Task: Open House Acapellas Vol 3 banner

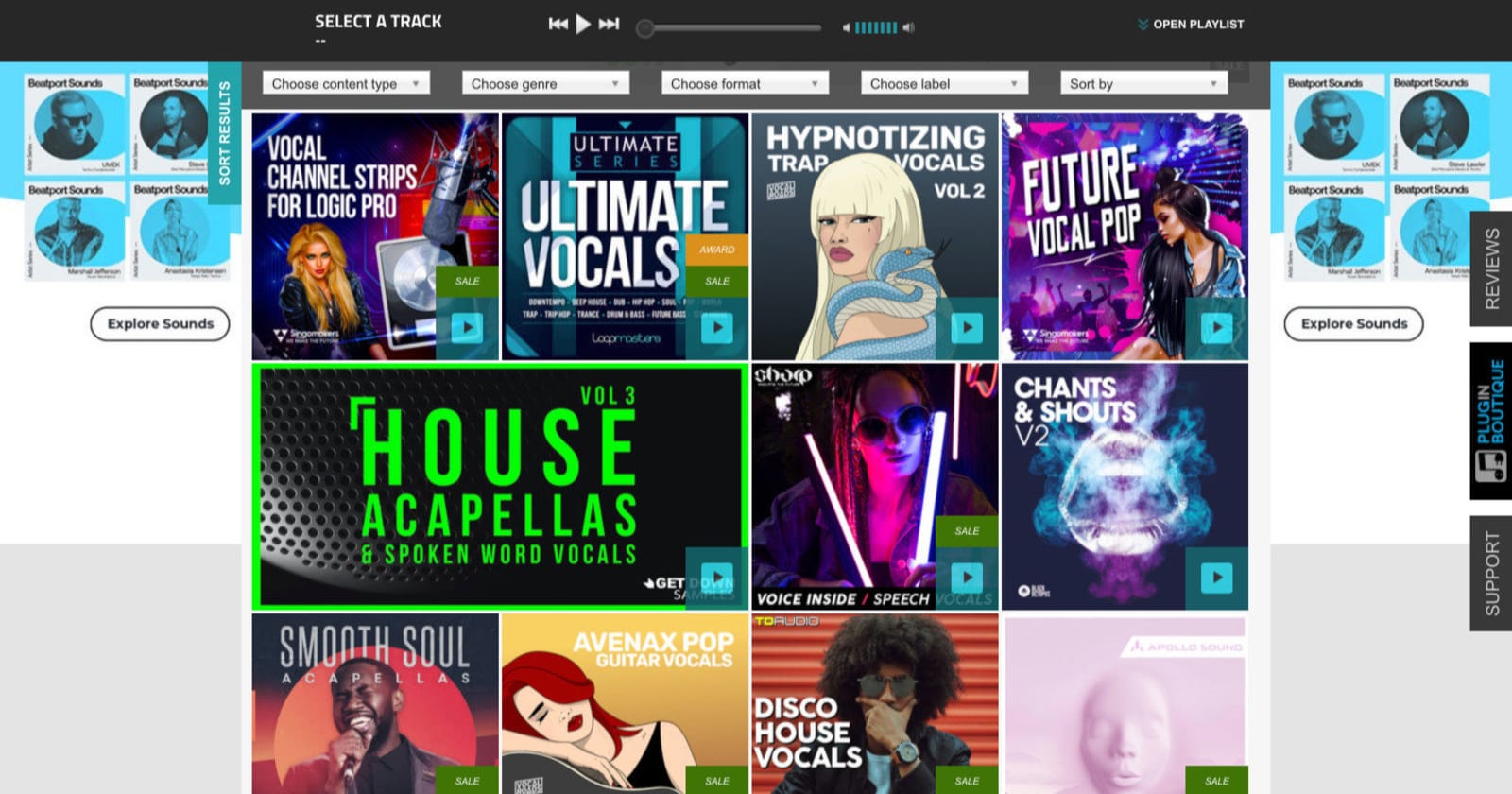Action: pos(500,487)
